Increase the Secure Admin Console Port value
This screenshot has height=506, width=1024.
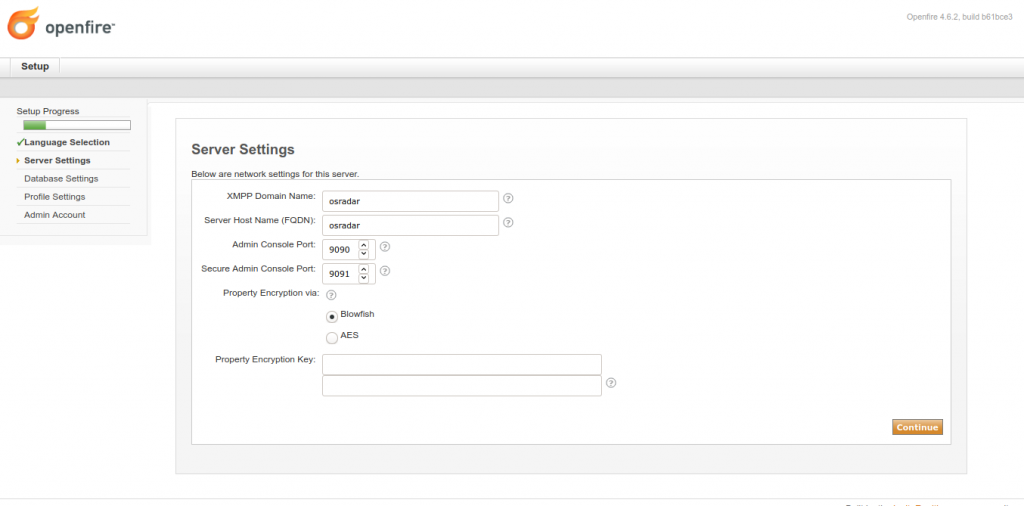[363, 267]
